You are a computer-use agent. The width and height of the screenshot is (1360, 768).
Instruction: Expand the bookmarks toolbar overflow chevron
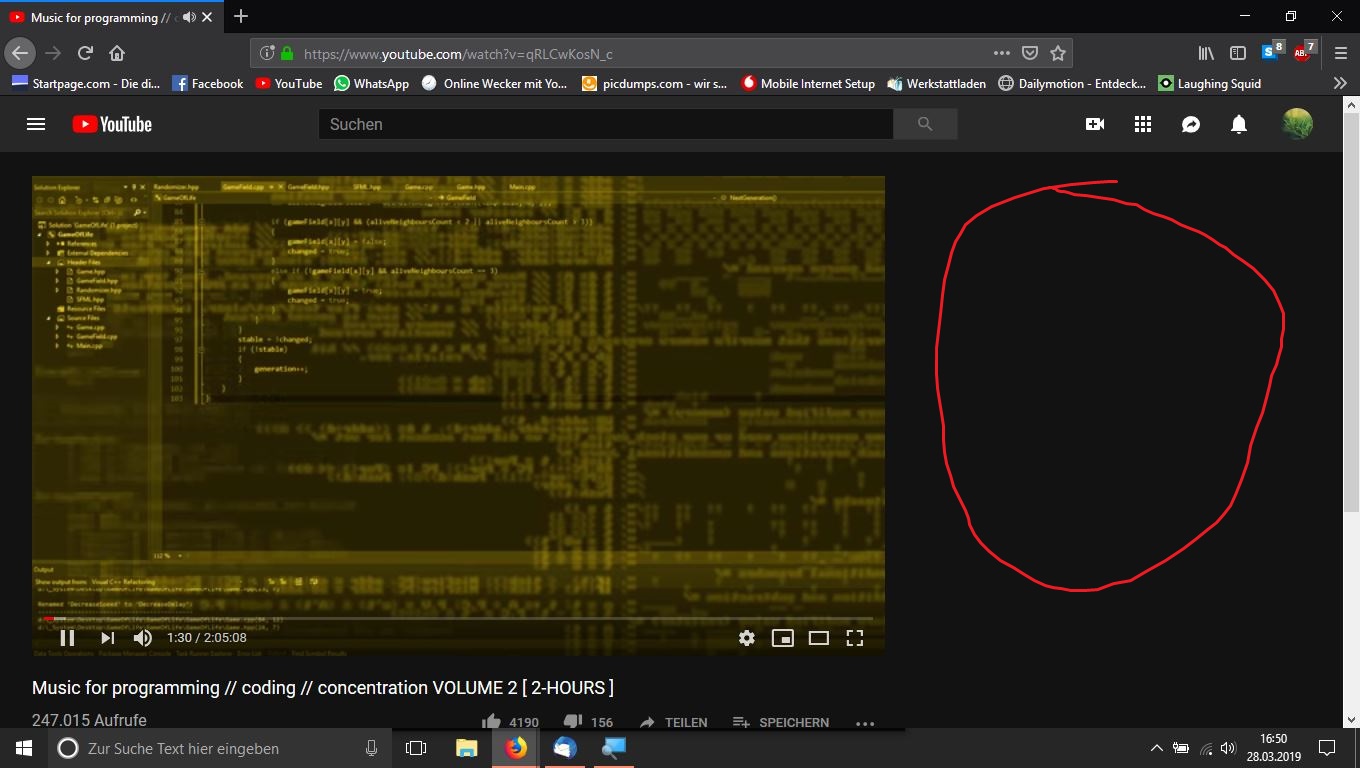pos(1340,84)
